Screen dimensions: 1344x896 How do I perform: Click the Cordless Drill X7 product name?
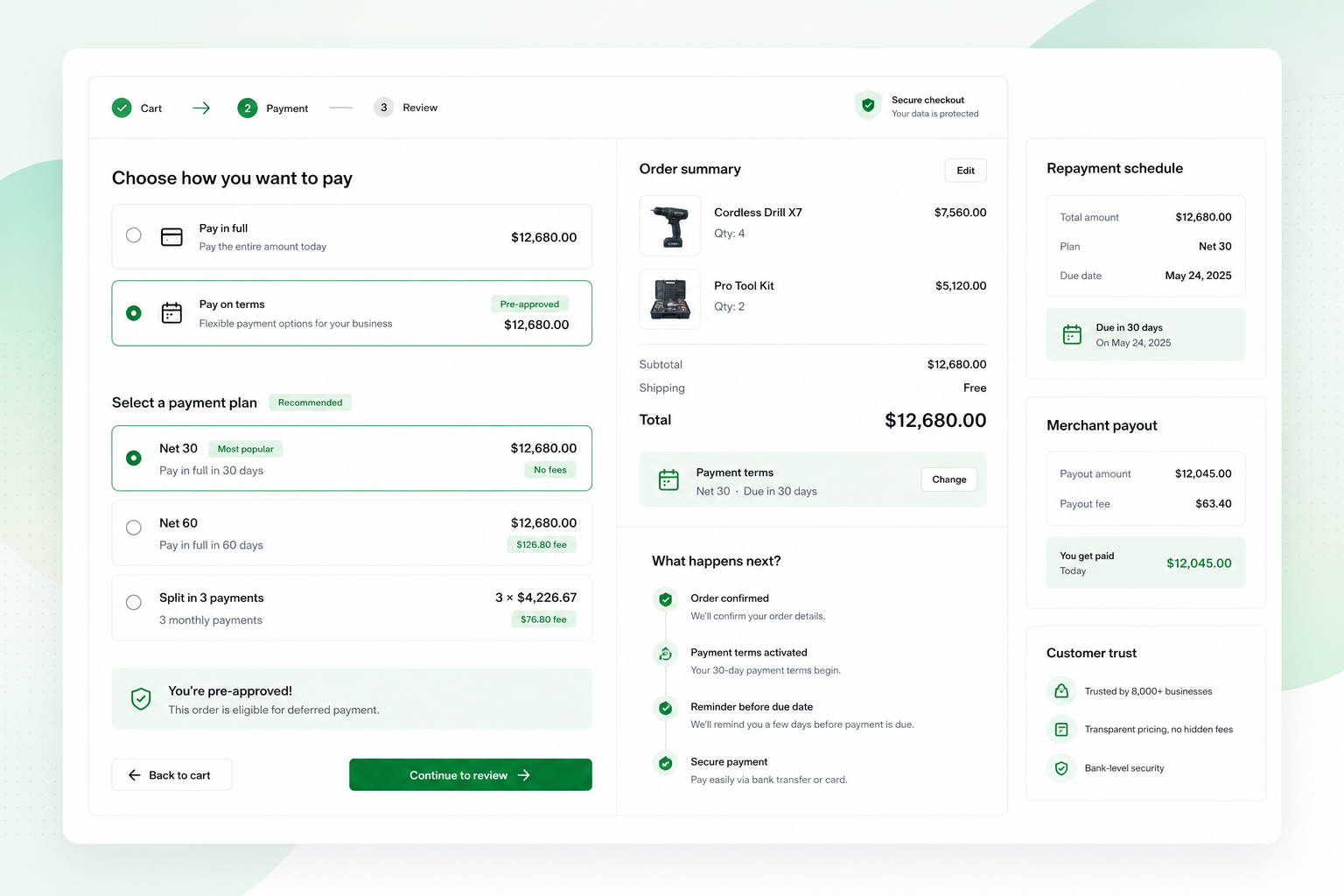758,213
